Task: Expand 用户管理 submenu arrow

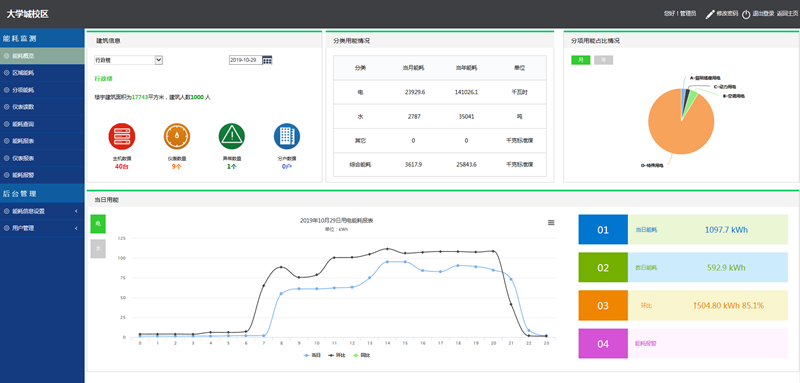Action: coord(76,228)
